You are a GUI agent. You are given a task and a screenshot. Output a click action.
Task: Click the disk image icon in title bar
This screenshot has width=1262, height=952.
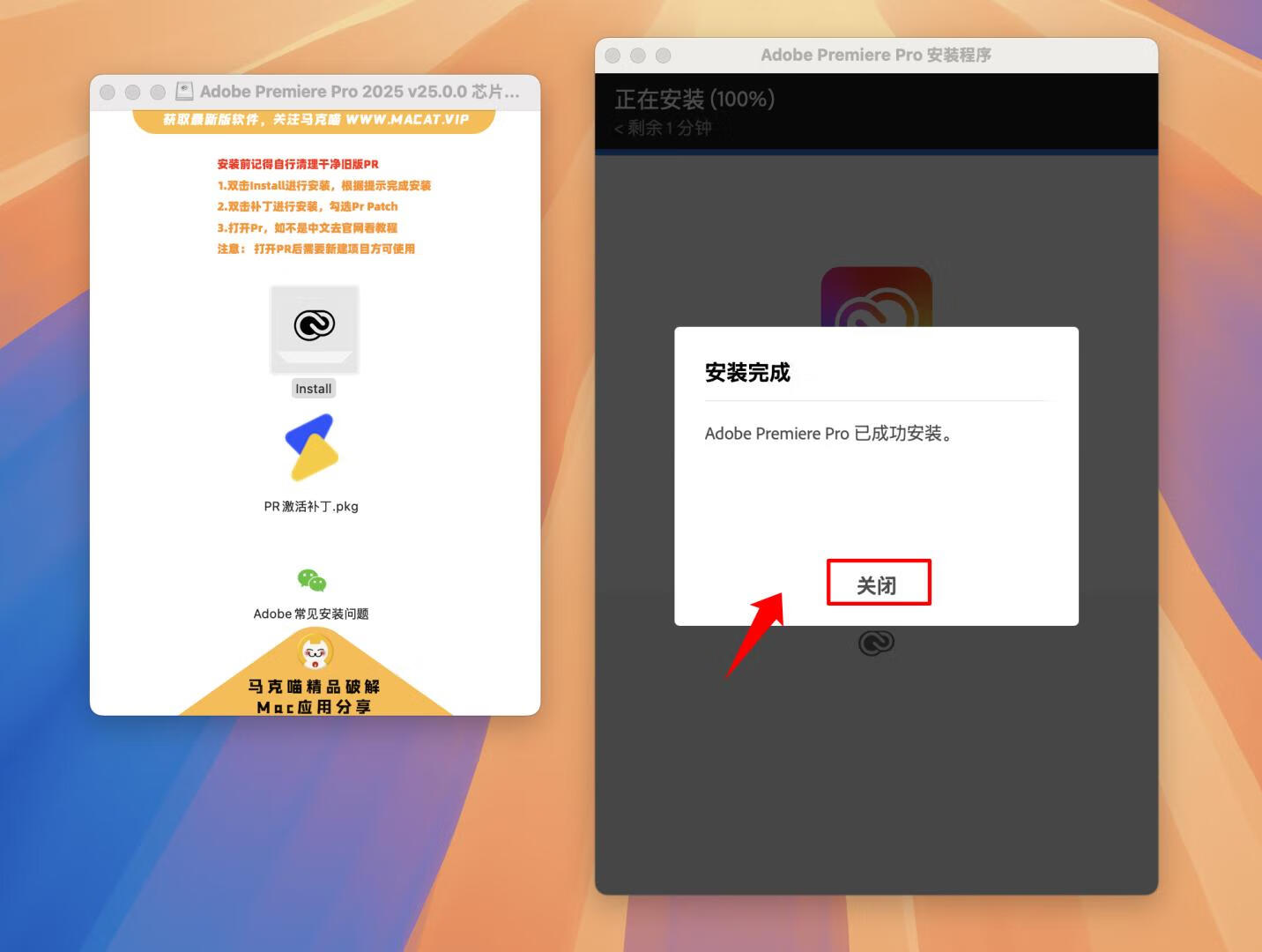point(184,91)
